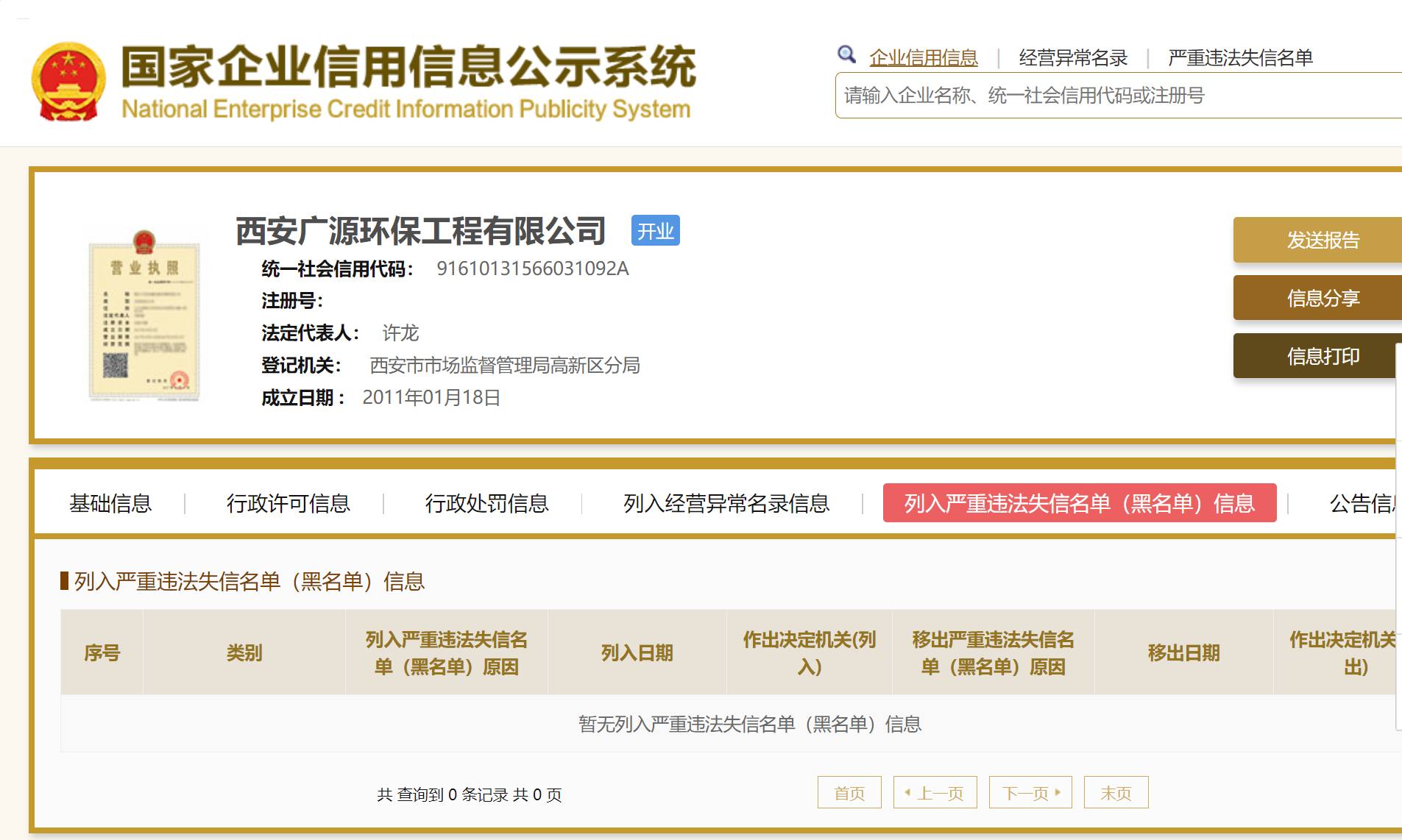The width and height of the screenshot is (1402, 840).
Task: Click the 共 查询到 0 条记录 text
Action: (442, 794)
